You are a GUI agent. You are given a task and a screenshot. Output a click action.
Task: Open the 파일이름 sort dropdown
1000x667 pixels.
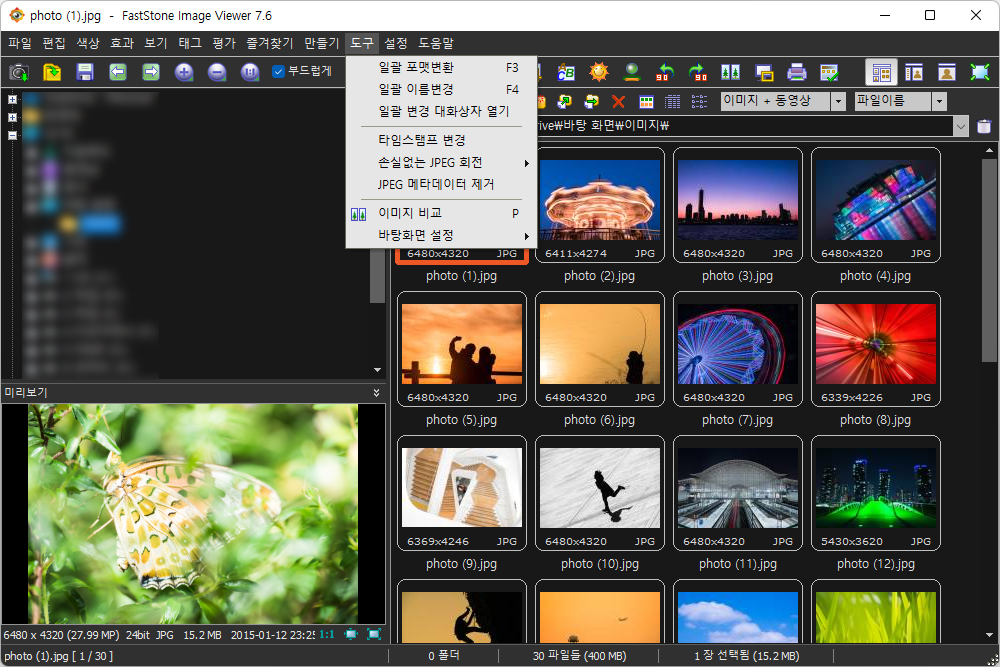click(x=939, y=101)
